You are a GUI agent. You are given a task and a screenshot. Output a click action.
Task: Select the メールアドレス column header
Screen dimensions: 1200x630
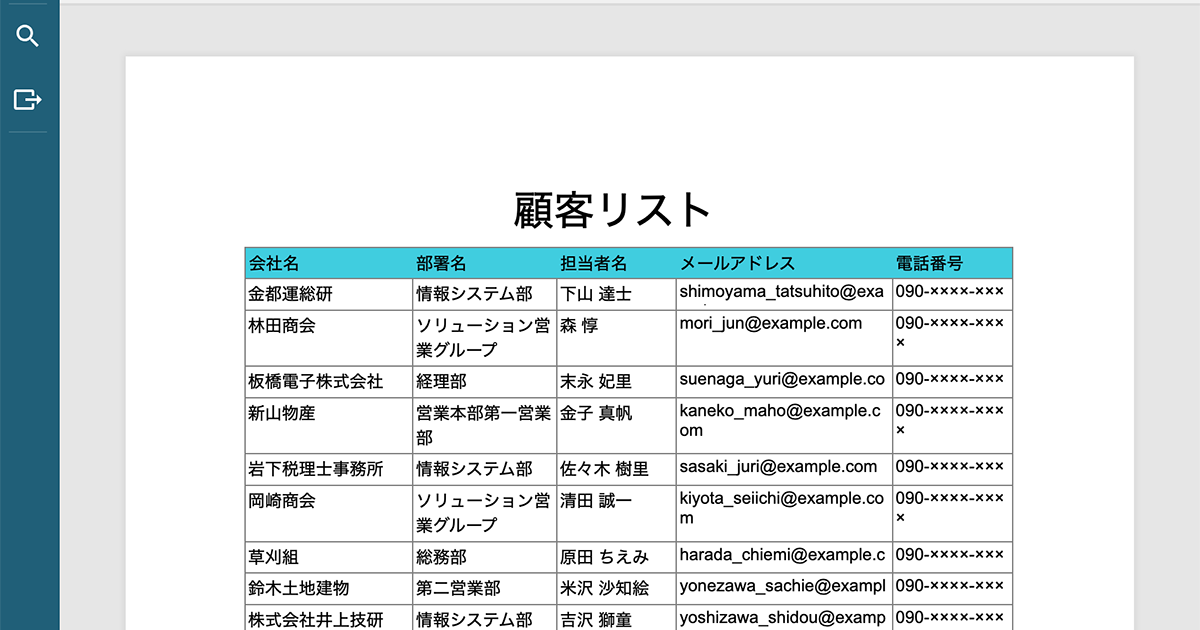735,262
